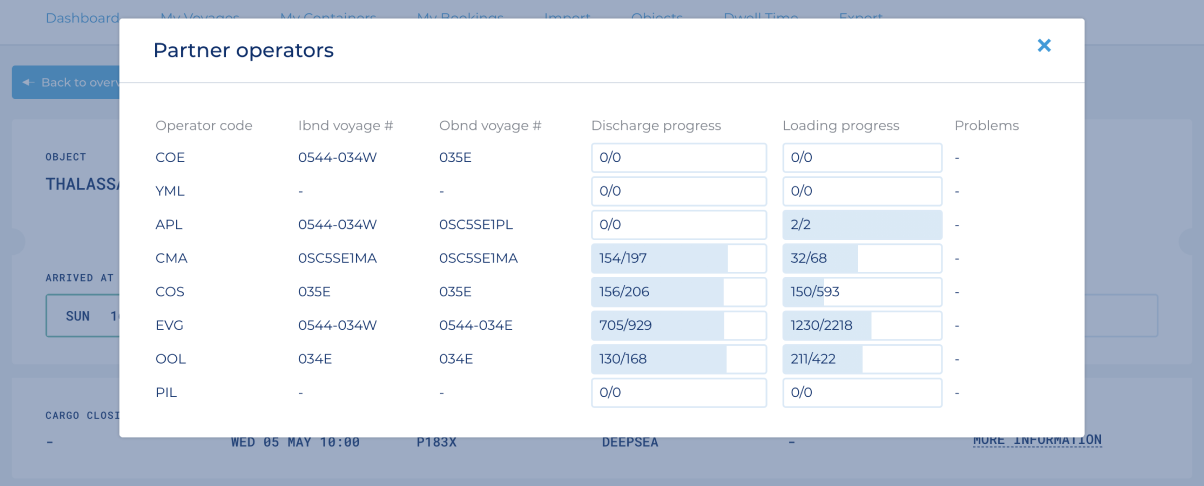The image size is (1204, 486).
Task: Select operator code OOL
Action: tap(171, 359)
